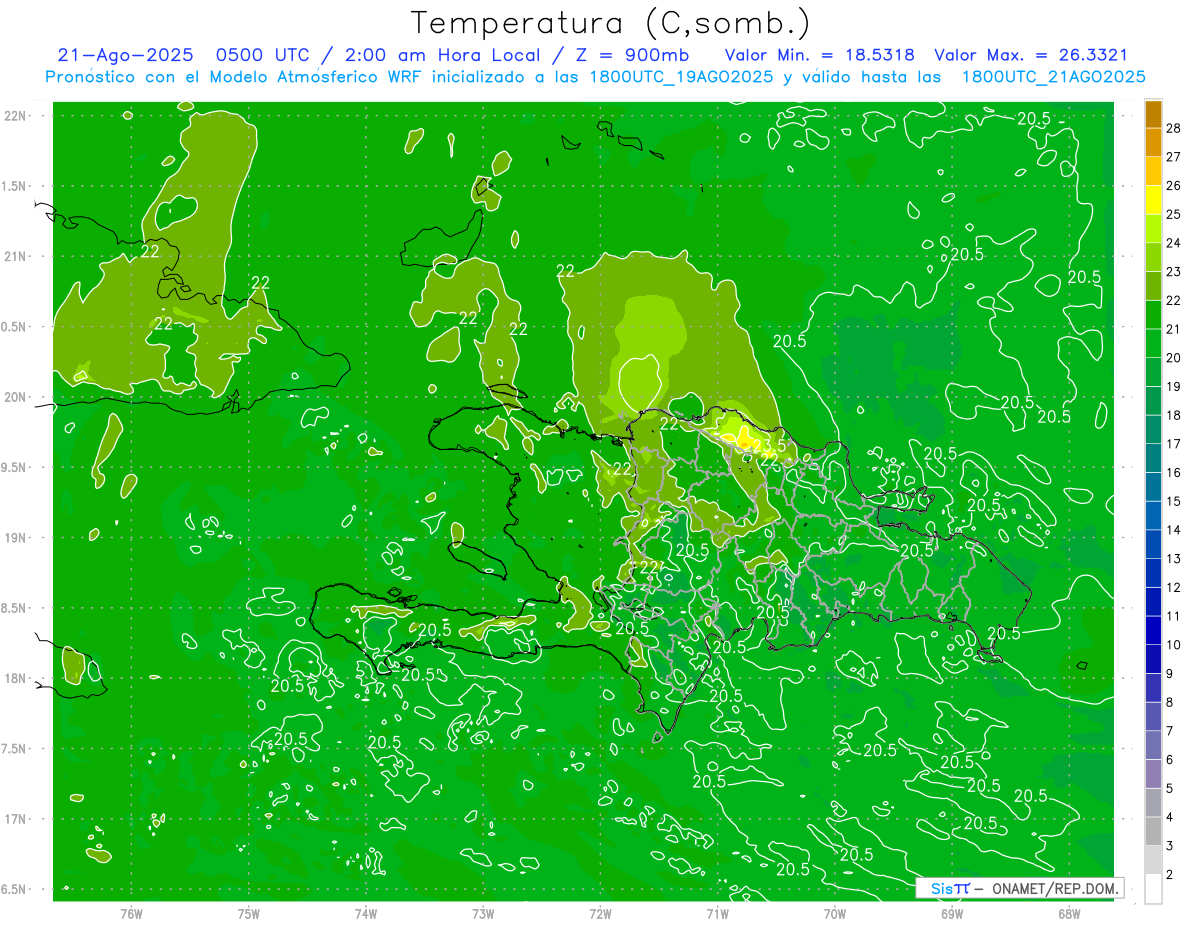1200x927 pixels.
Task: Click the "75W" longitude axis label
Action: [248, 914]
